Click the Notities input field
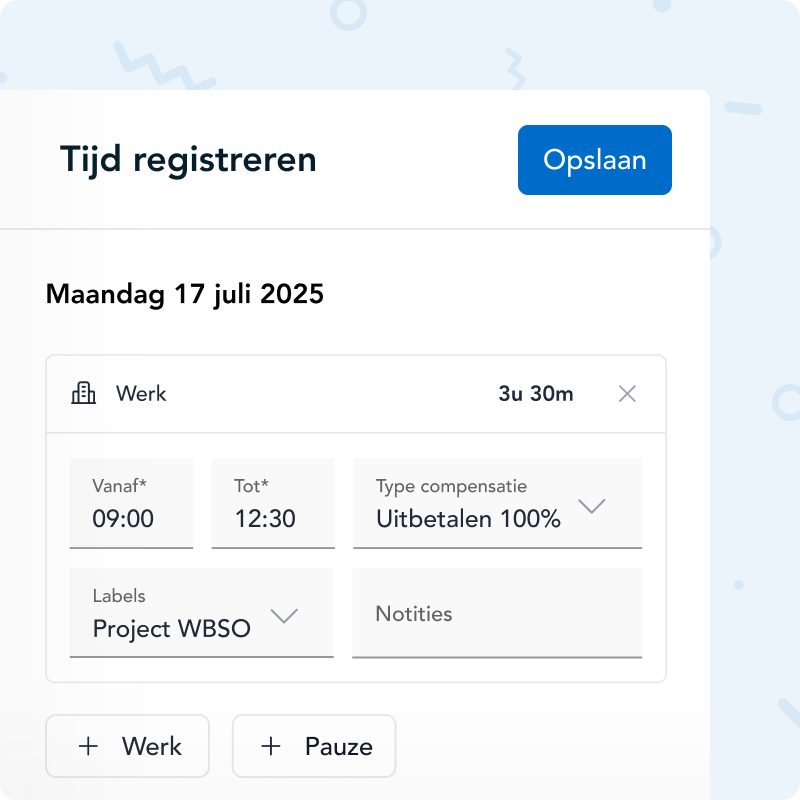 (497, 614)
